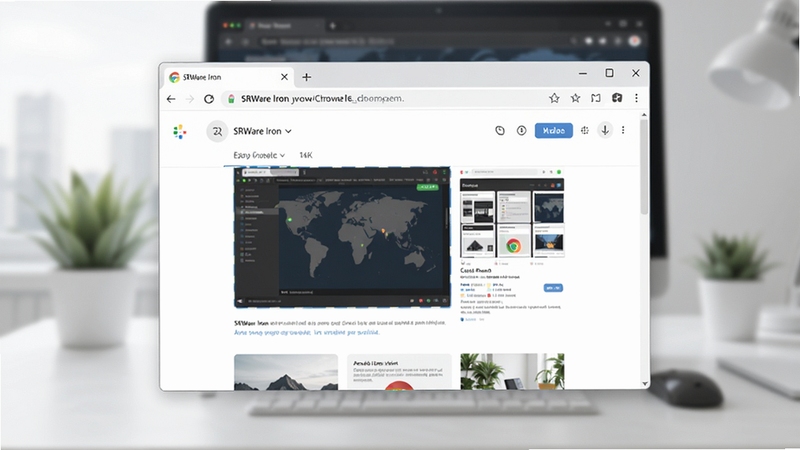
Task: Reload the page with the refresh icon
Action: coord(209,99)
